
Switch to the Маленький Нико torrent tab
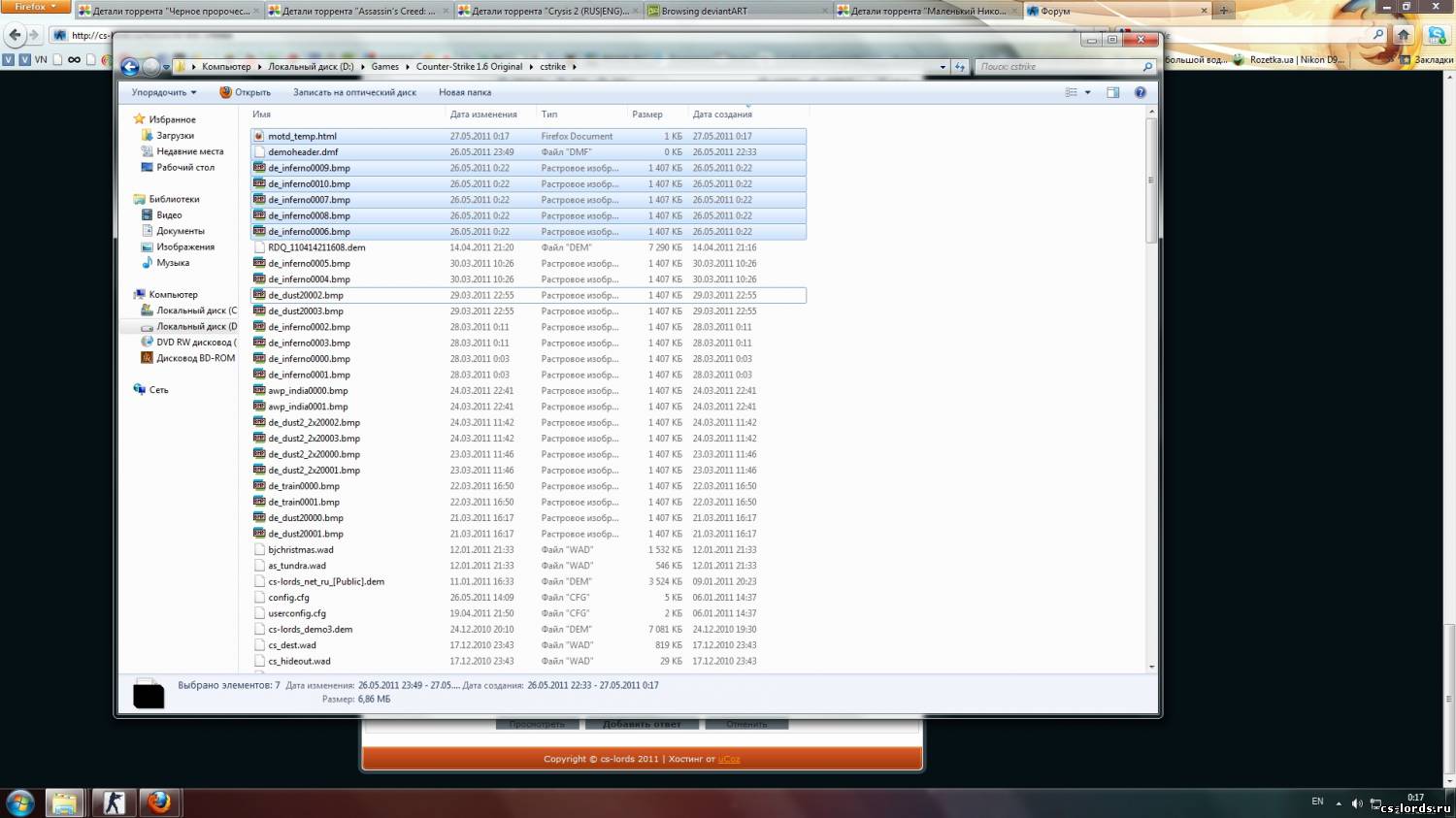(x=928, y=11)
